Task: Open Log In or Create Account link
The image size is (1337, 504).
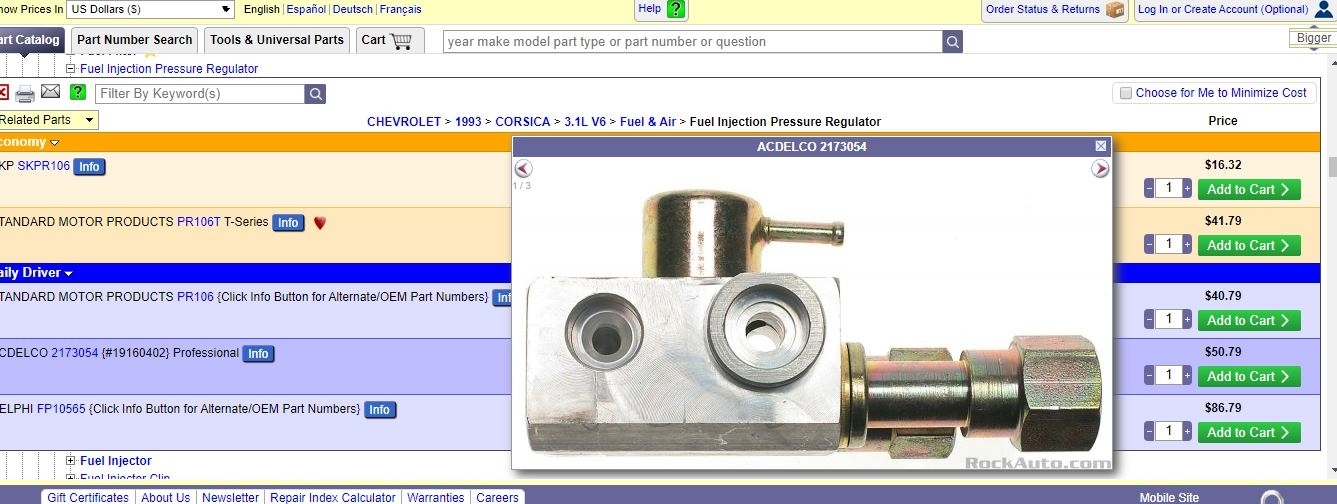Action: [1223, 9]
